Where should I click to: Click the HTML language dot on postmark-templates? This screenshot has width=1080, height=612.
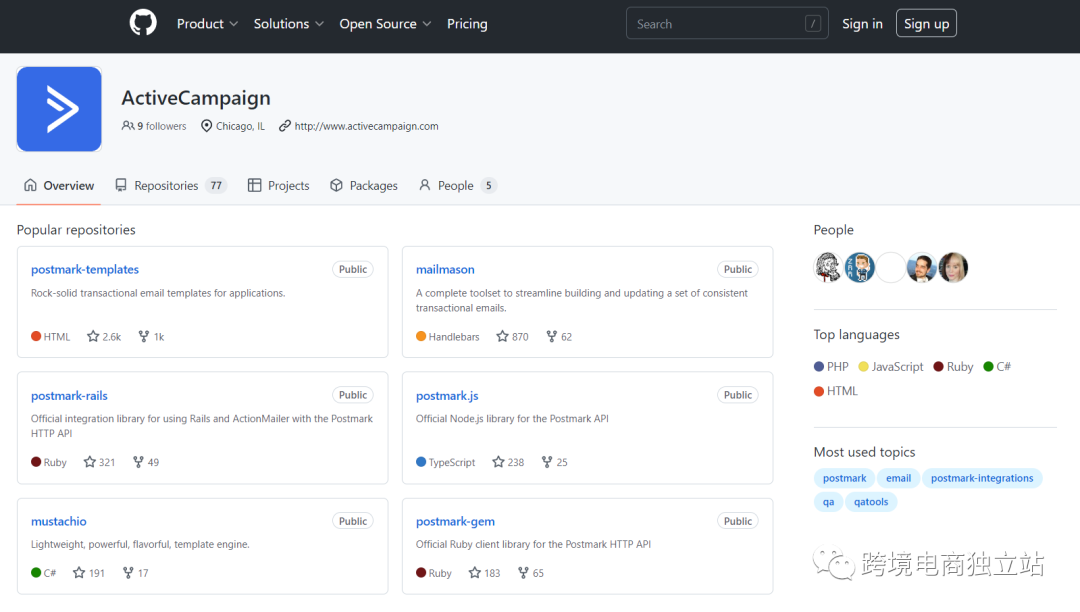pyautogui.click(x=36, y=336)
